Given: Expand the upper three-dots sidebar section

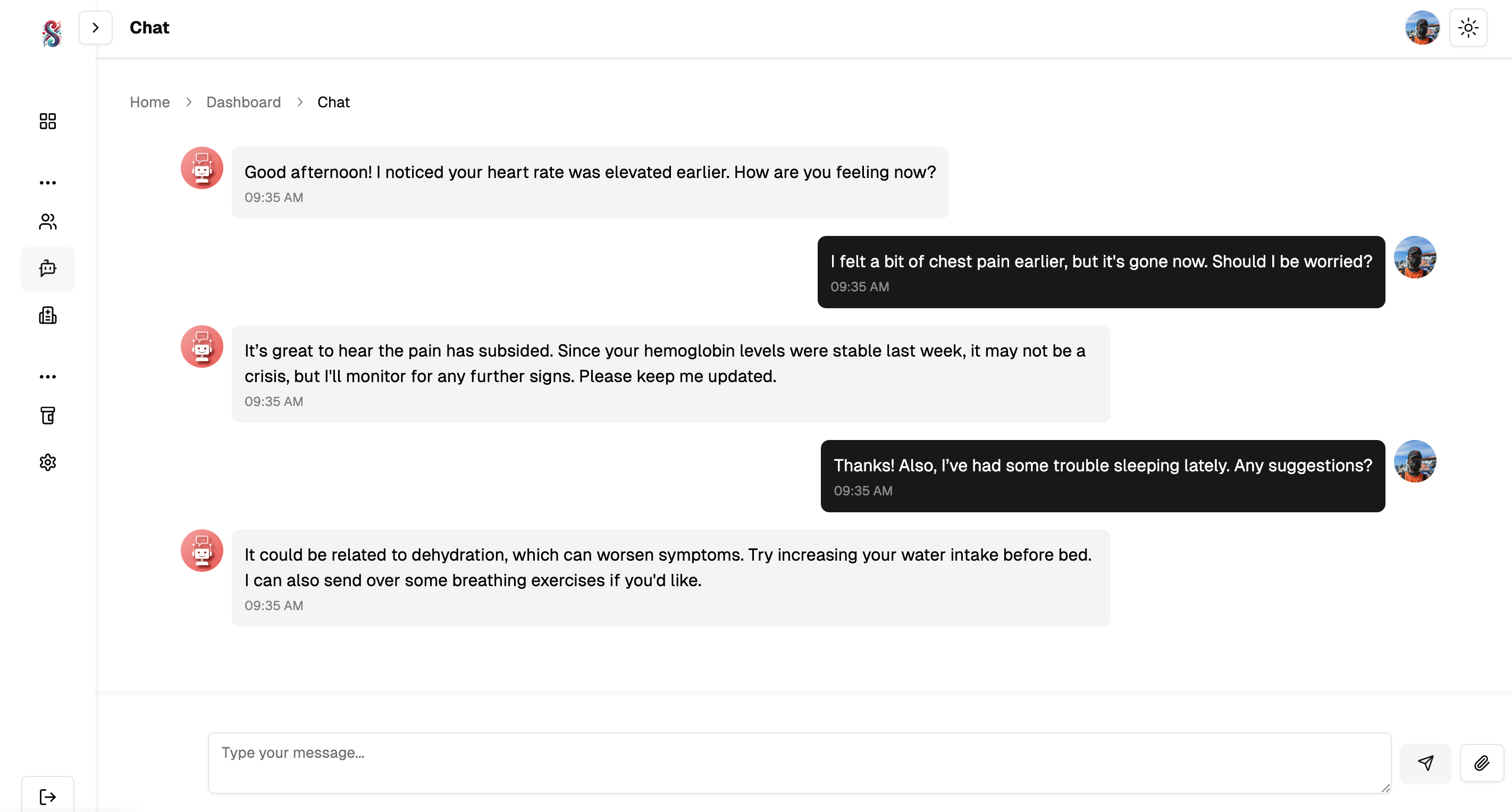Looking at the screenshot, I should tap(47, 183).
